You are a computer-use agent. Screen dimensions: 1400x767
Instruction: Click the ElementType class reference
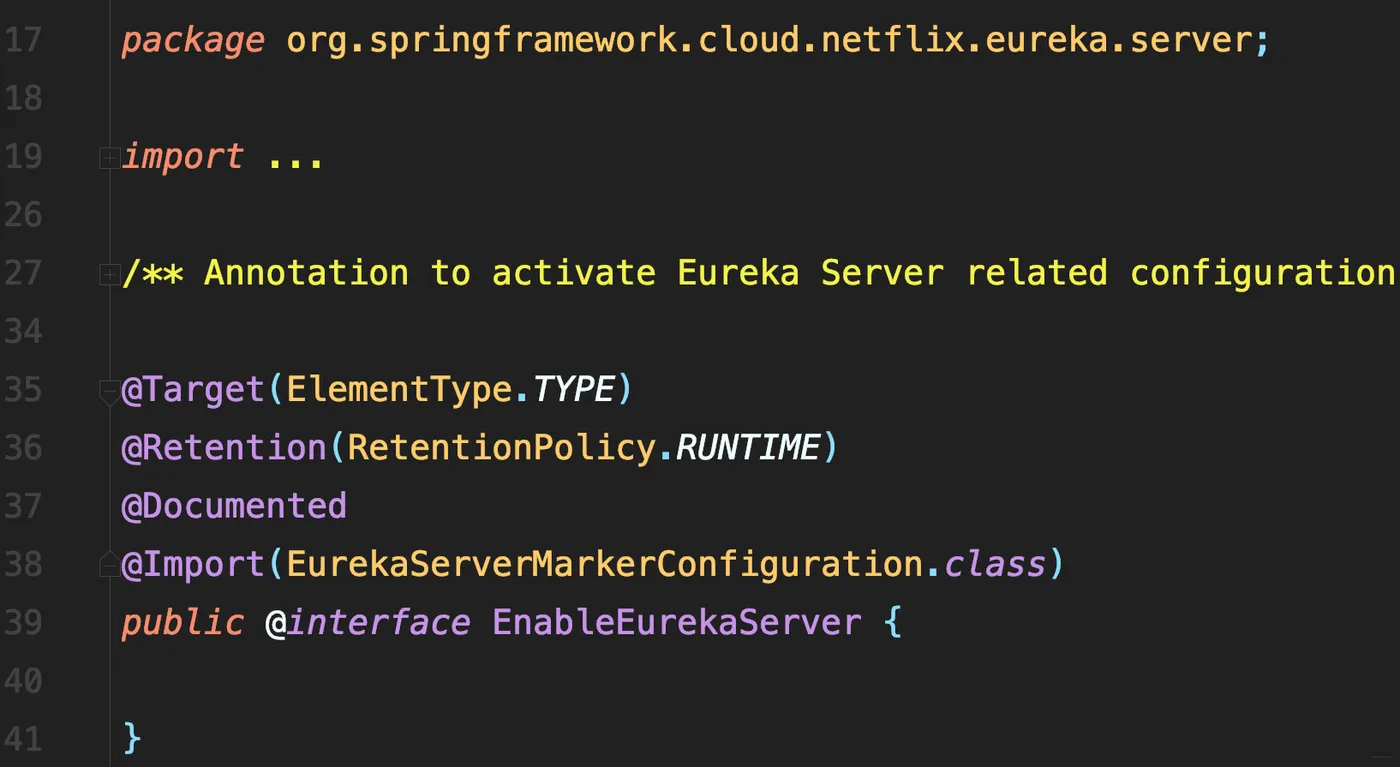tap(399, 390)
